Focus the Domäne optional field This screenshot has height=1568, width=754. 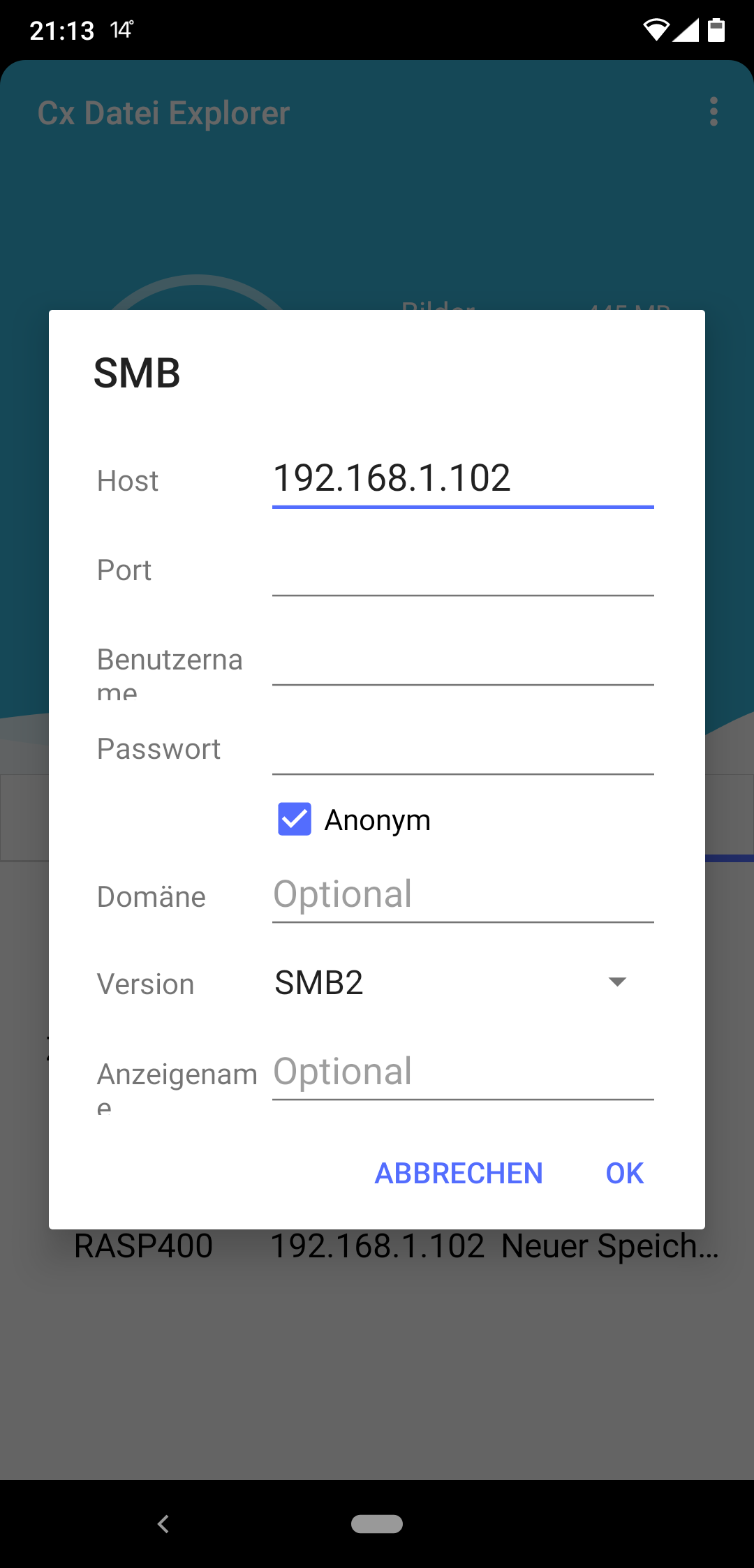coord(462,896)
